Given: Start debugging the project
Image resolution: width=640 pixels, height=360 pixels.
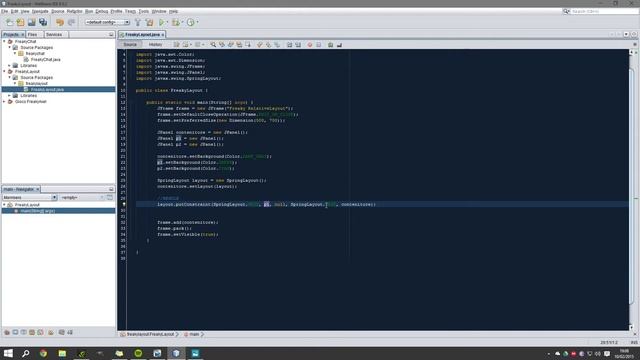Looking at the screenshot, I should (x=176, y=22).
